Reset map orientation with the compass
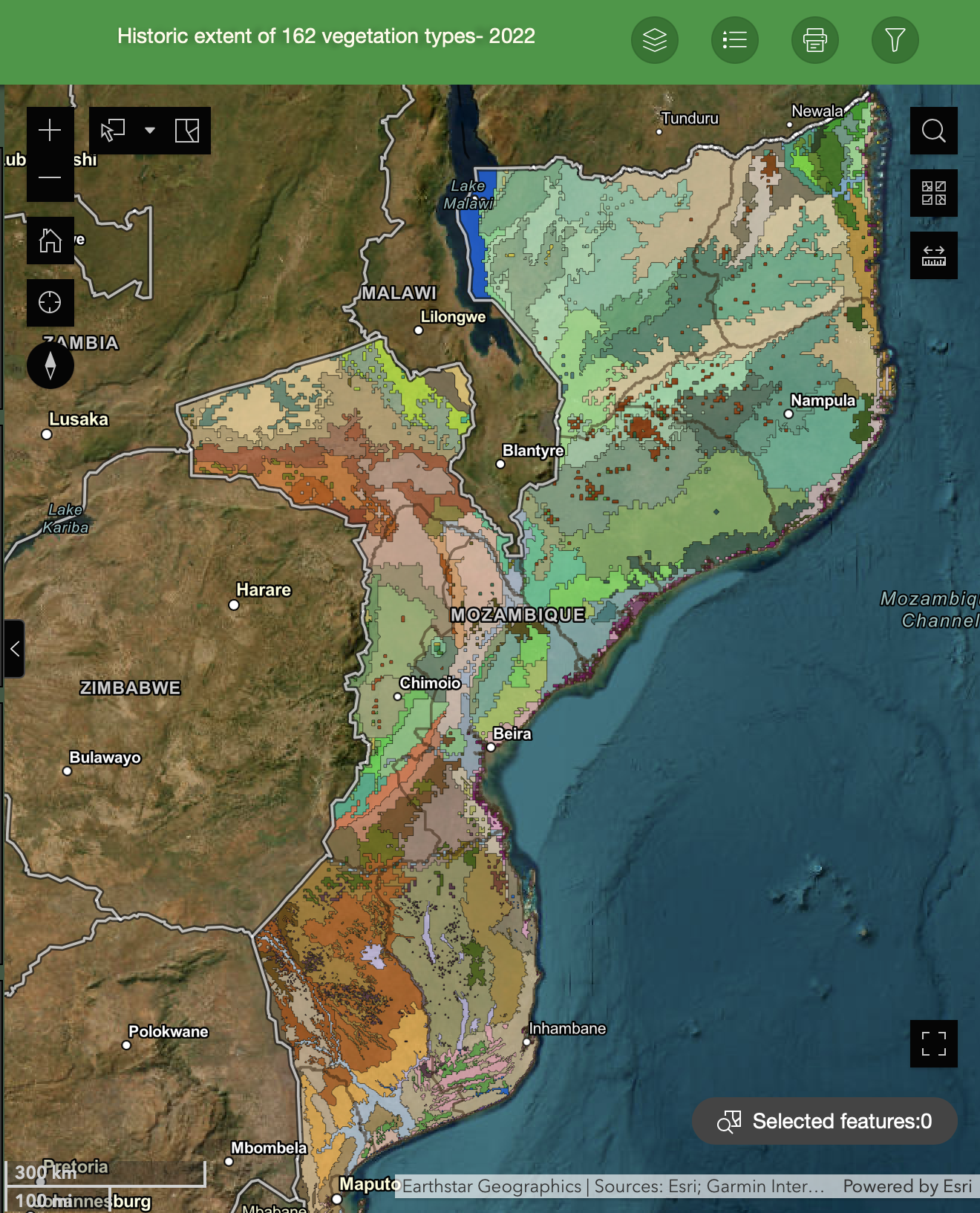Screen dimensions: 980x1213 [x=50, y=365]
